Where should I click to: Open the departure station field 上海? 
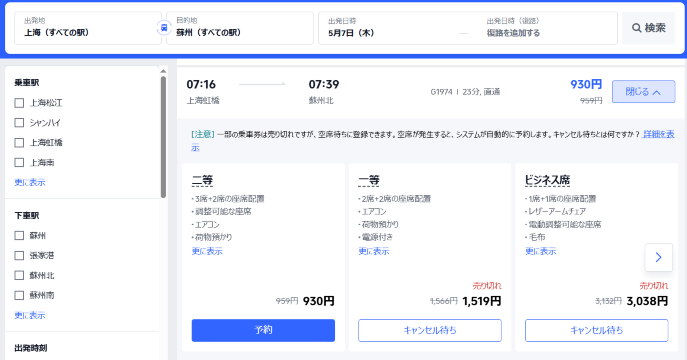tap(88, 28)
